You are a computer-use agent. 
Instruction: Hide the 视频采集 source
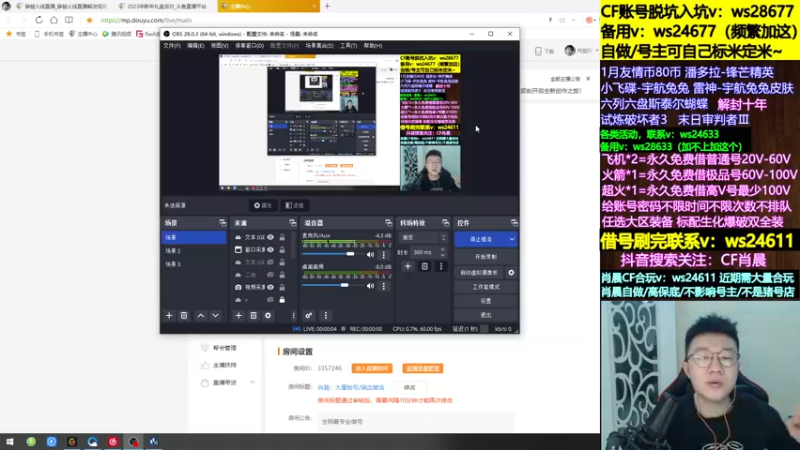270,287
